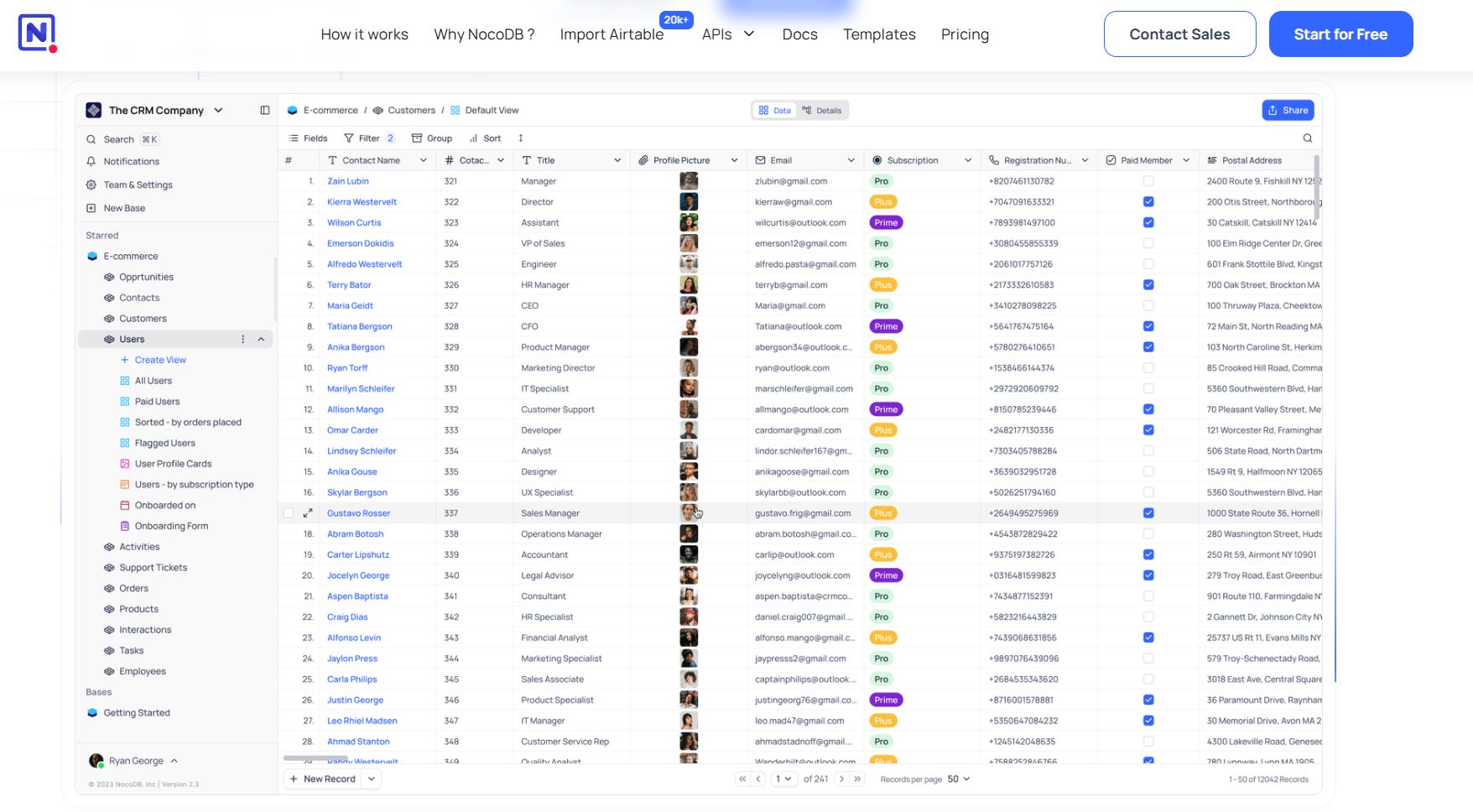The height and width of the screenshot is (812, 1473).
Task: Switch to the Data tab
Action: click(x=774, y=111)
